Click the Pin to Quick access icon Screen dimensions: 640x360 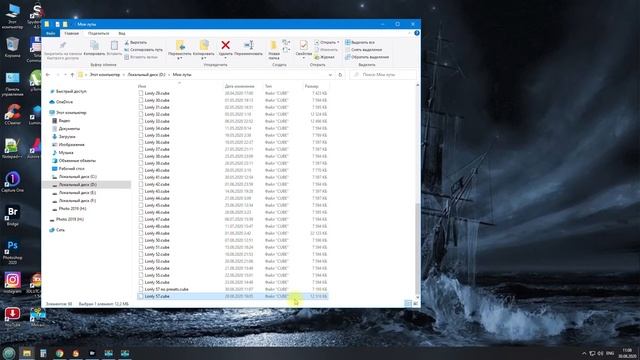pos(62,45)
